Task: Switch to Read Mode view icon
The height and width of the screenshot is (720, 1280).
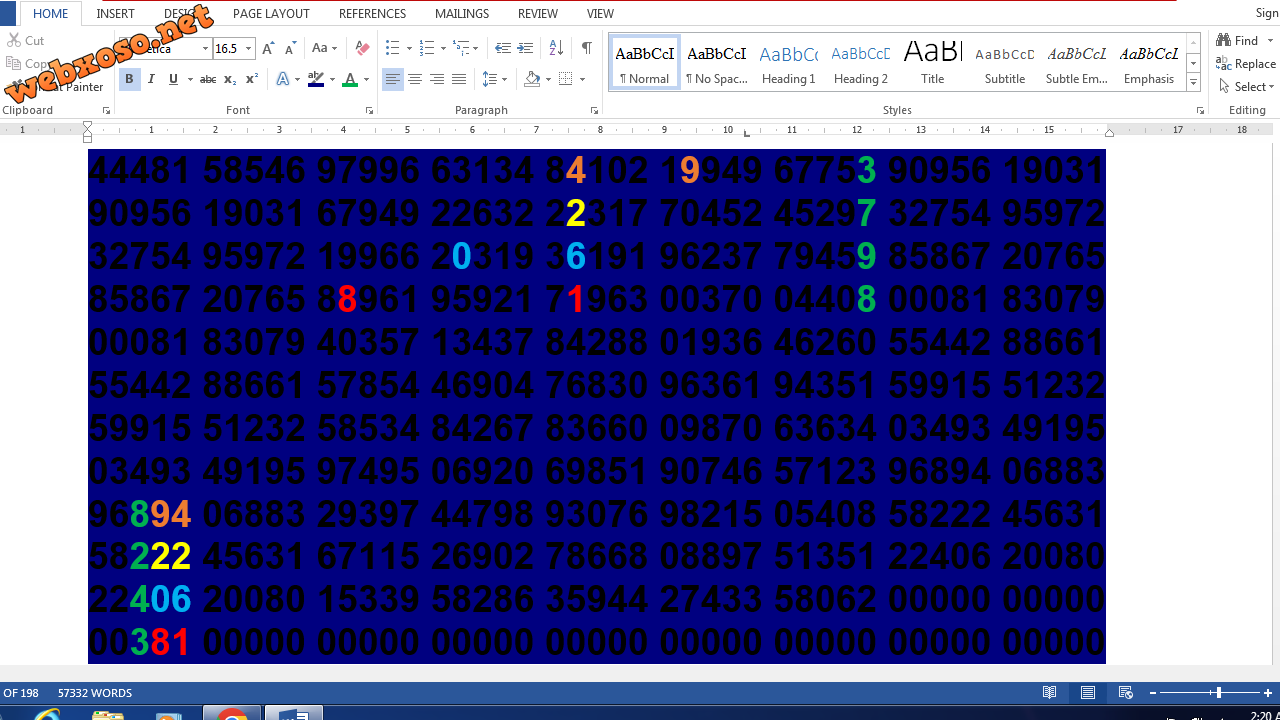Action: (1050, 692)
